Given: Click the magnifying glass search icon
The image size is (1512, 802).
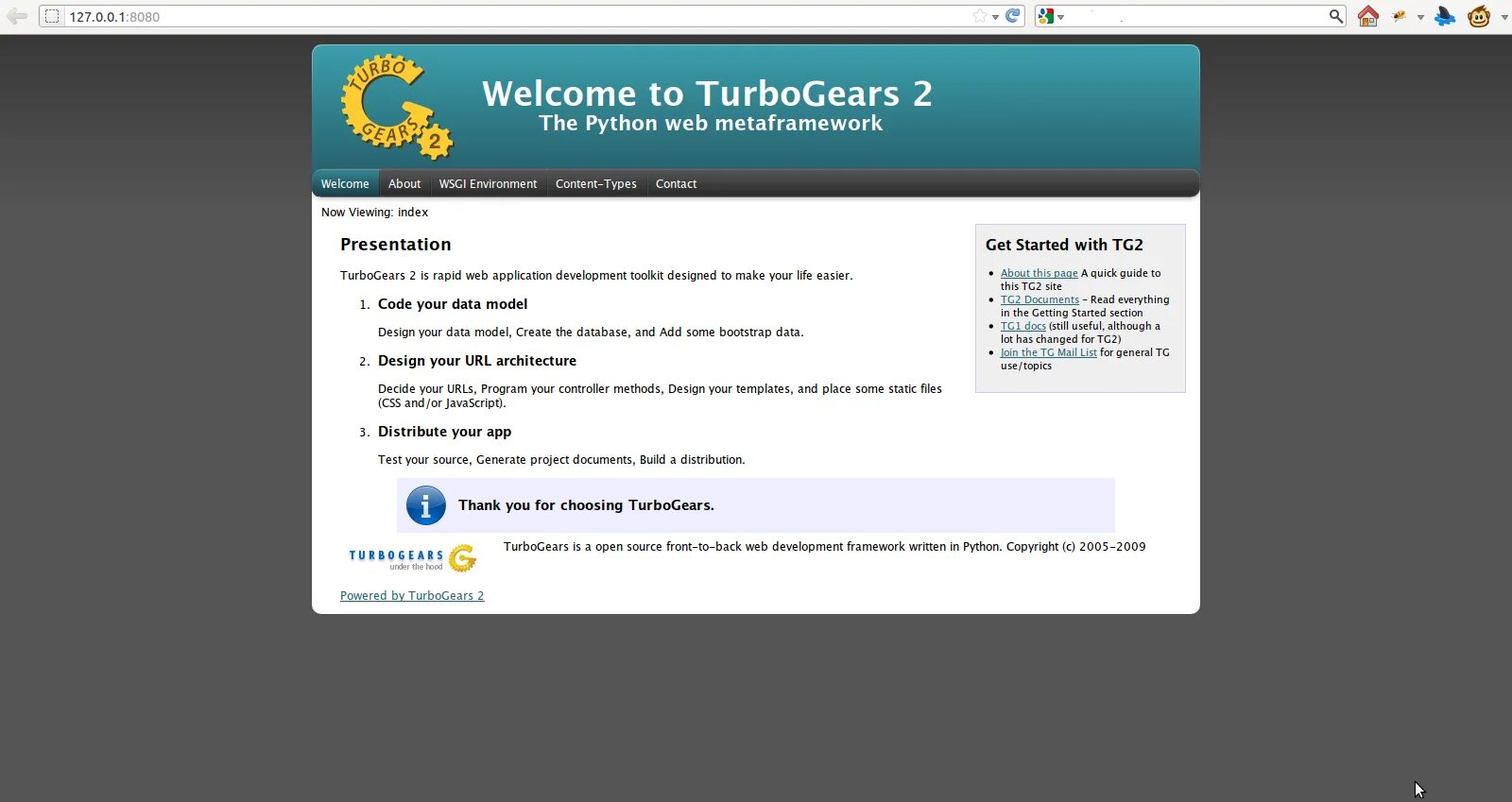Looking at the screenshot, I should pyautogui.click(x=1335, y=16).
